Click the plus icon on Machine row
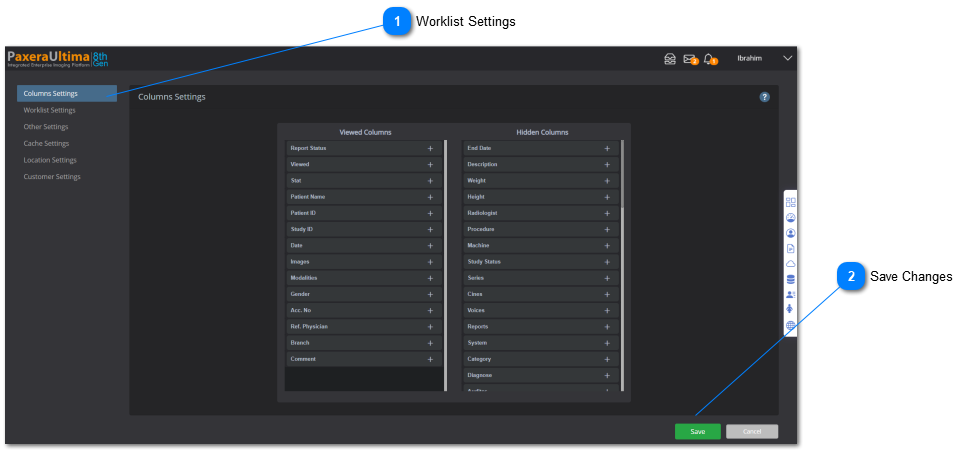 pos(607,245)
